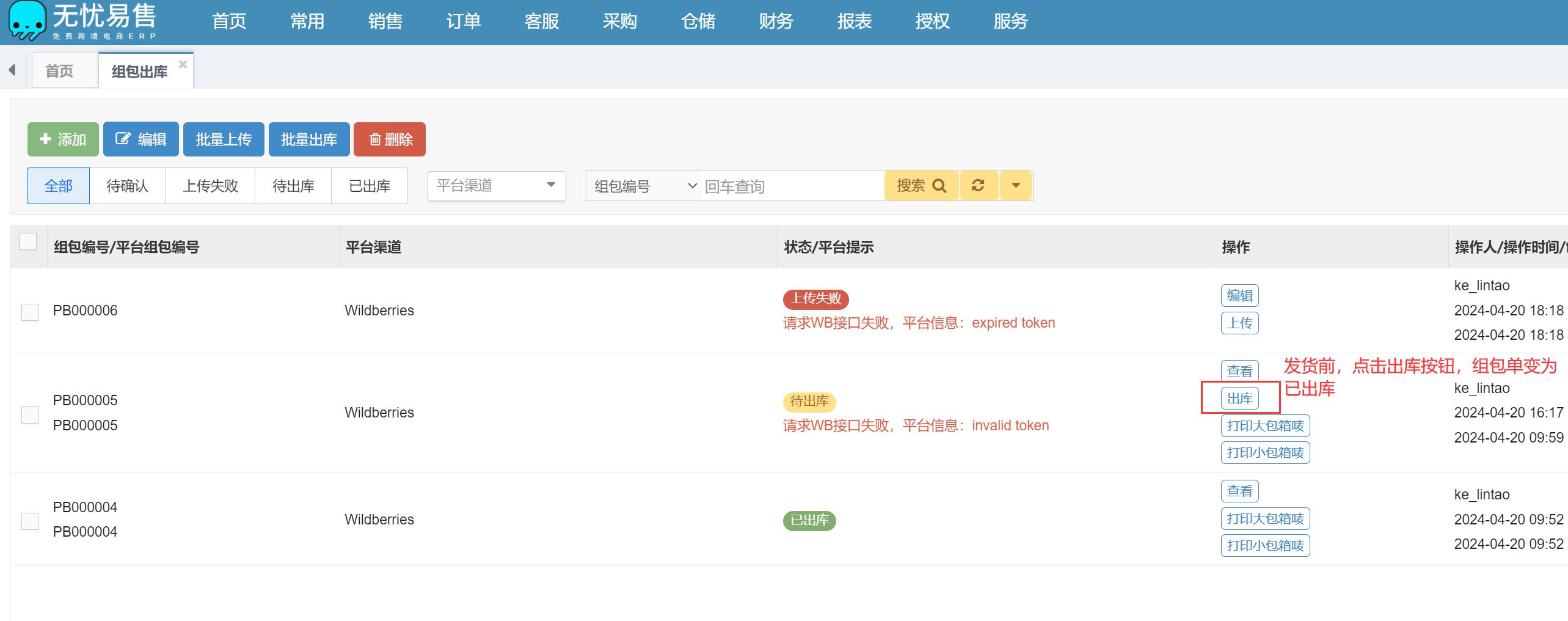Click the left arrow tab scroll icon
This screenshot has height=621, width=1568.
(x=12, y=70)
